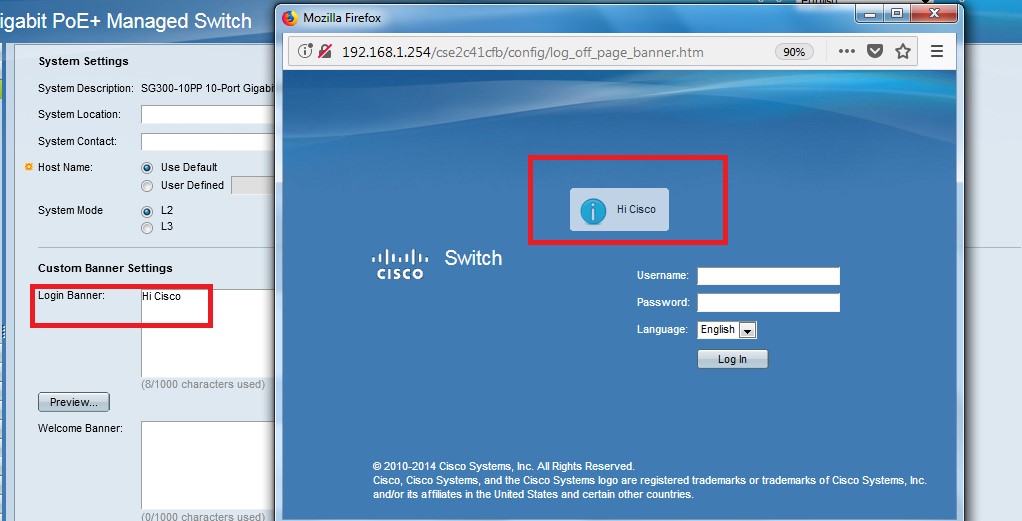Click inside the Login Banner text area
This screenshot has width=1022, height=521.
[207, 333]
